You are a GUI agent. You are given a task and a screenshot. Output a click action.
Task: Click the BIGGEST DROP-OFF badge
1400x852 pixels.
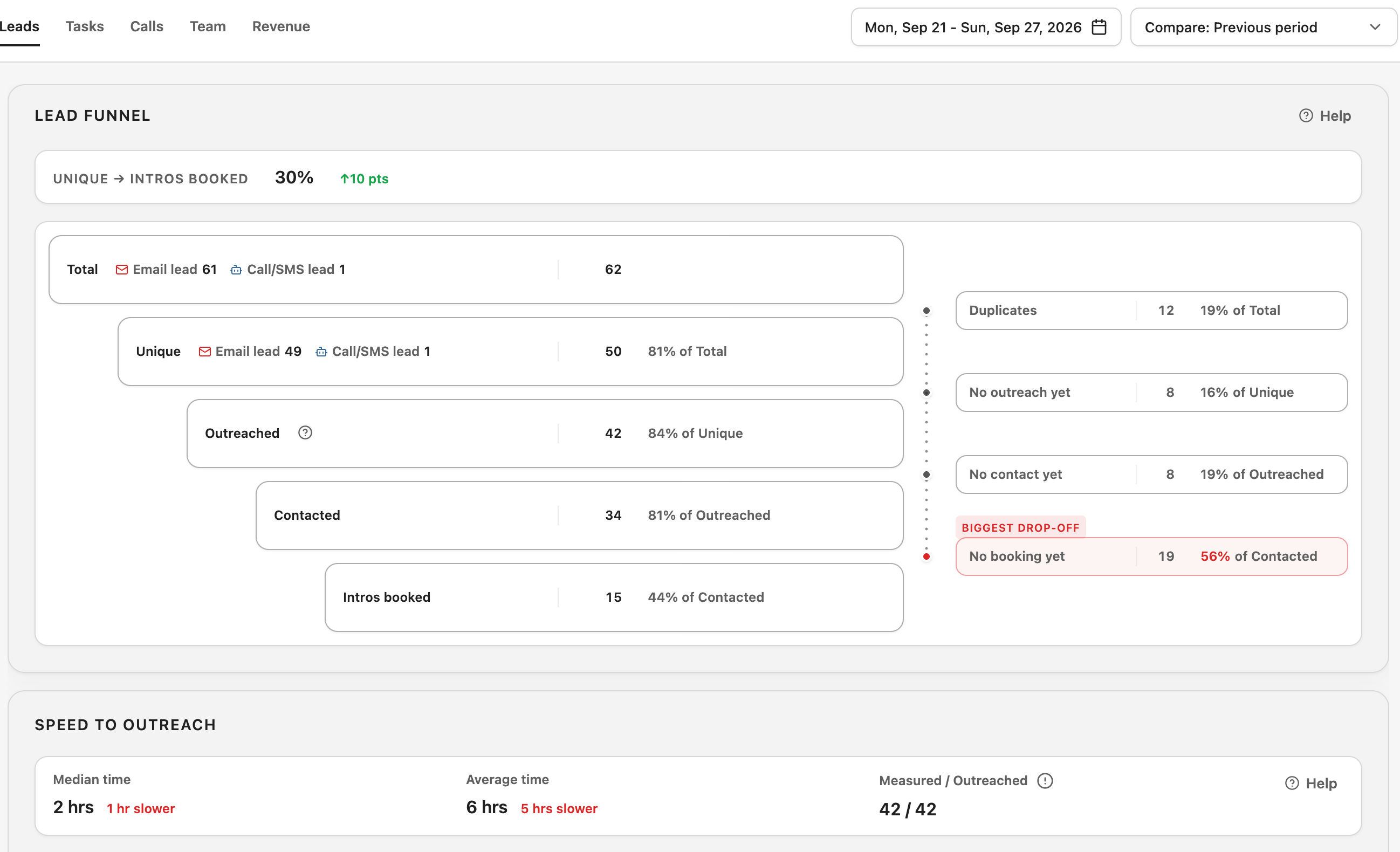1020,528
